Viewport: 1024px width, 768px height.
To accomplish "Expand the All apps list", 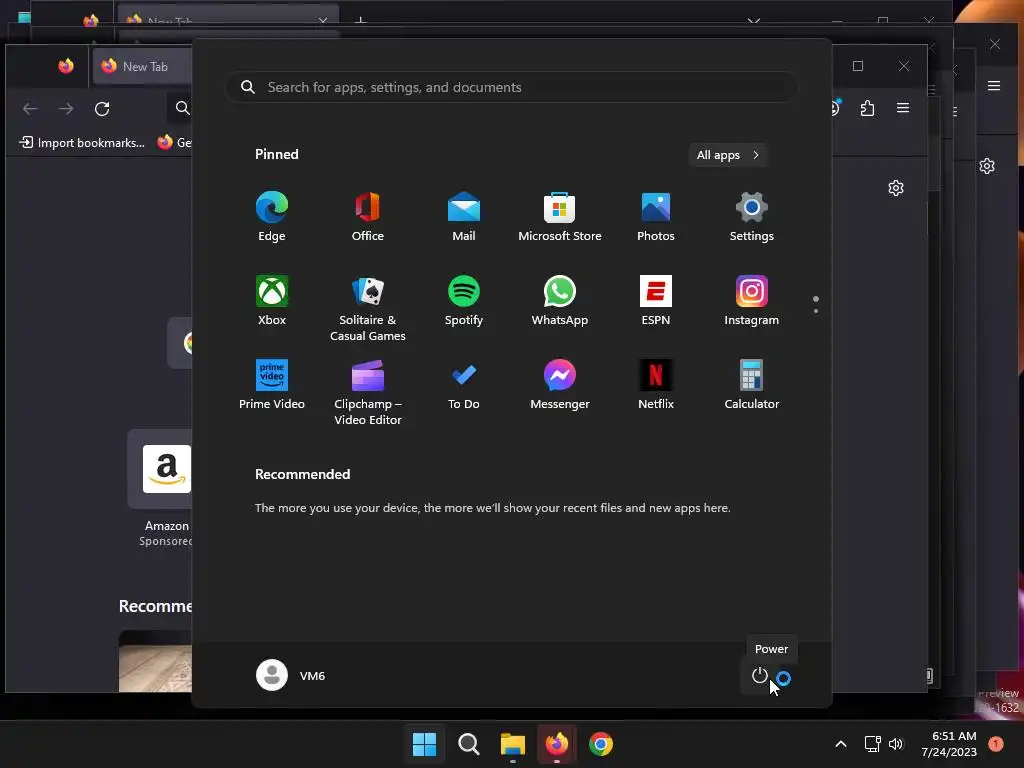I will point(728,155).
